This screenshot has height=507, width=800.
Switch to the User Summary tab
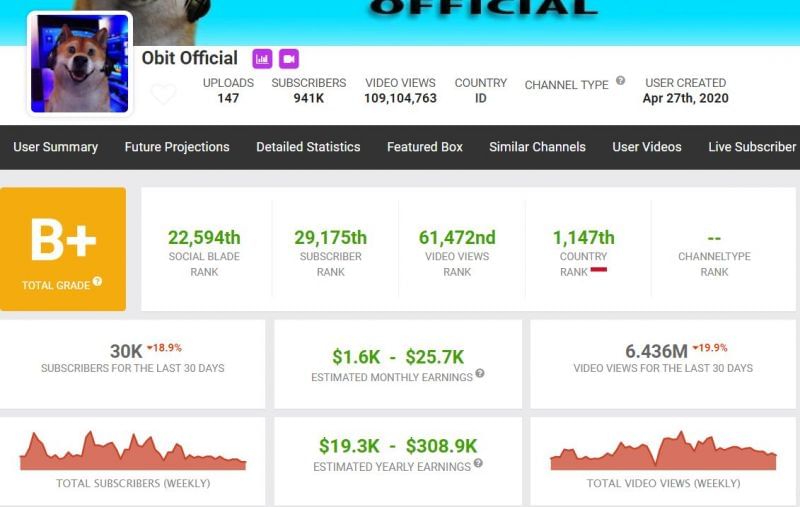(x=55, y=147)
